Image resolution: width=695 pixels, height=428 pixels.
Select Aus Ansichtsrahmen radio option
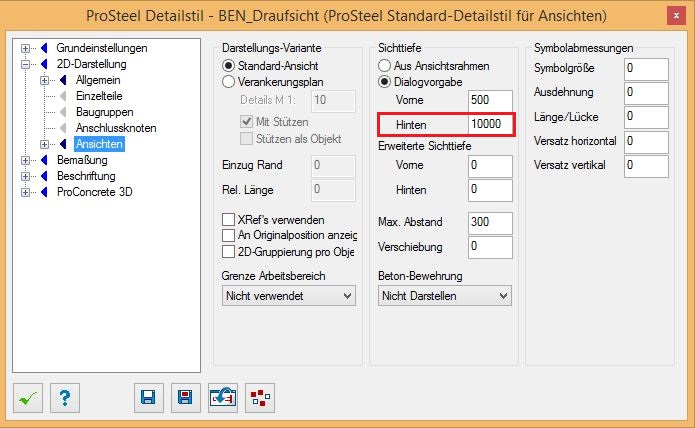click(x=384, y=66)
